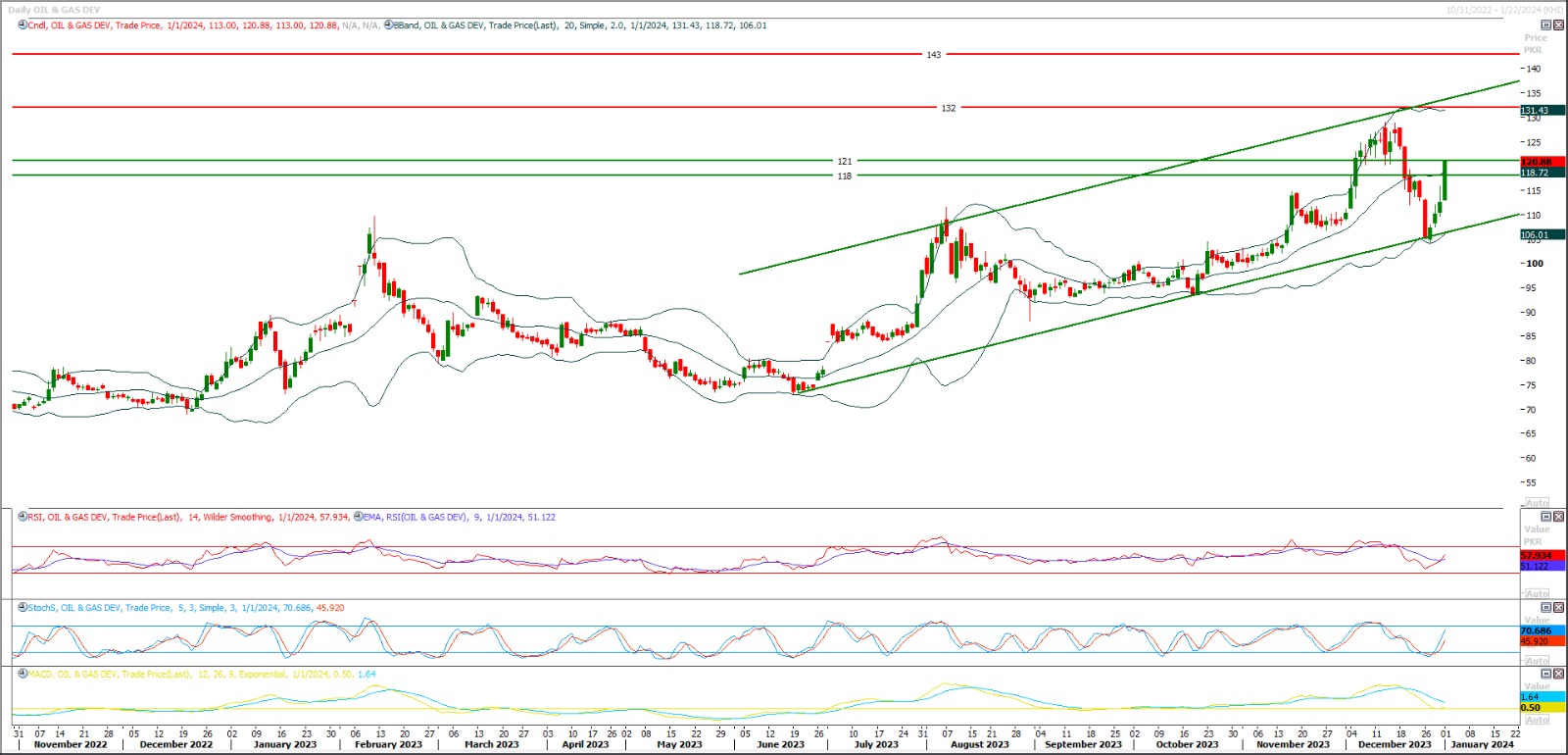
Task: Select the 143 horizontal resistance line label
Action: 933,55
